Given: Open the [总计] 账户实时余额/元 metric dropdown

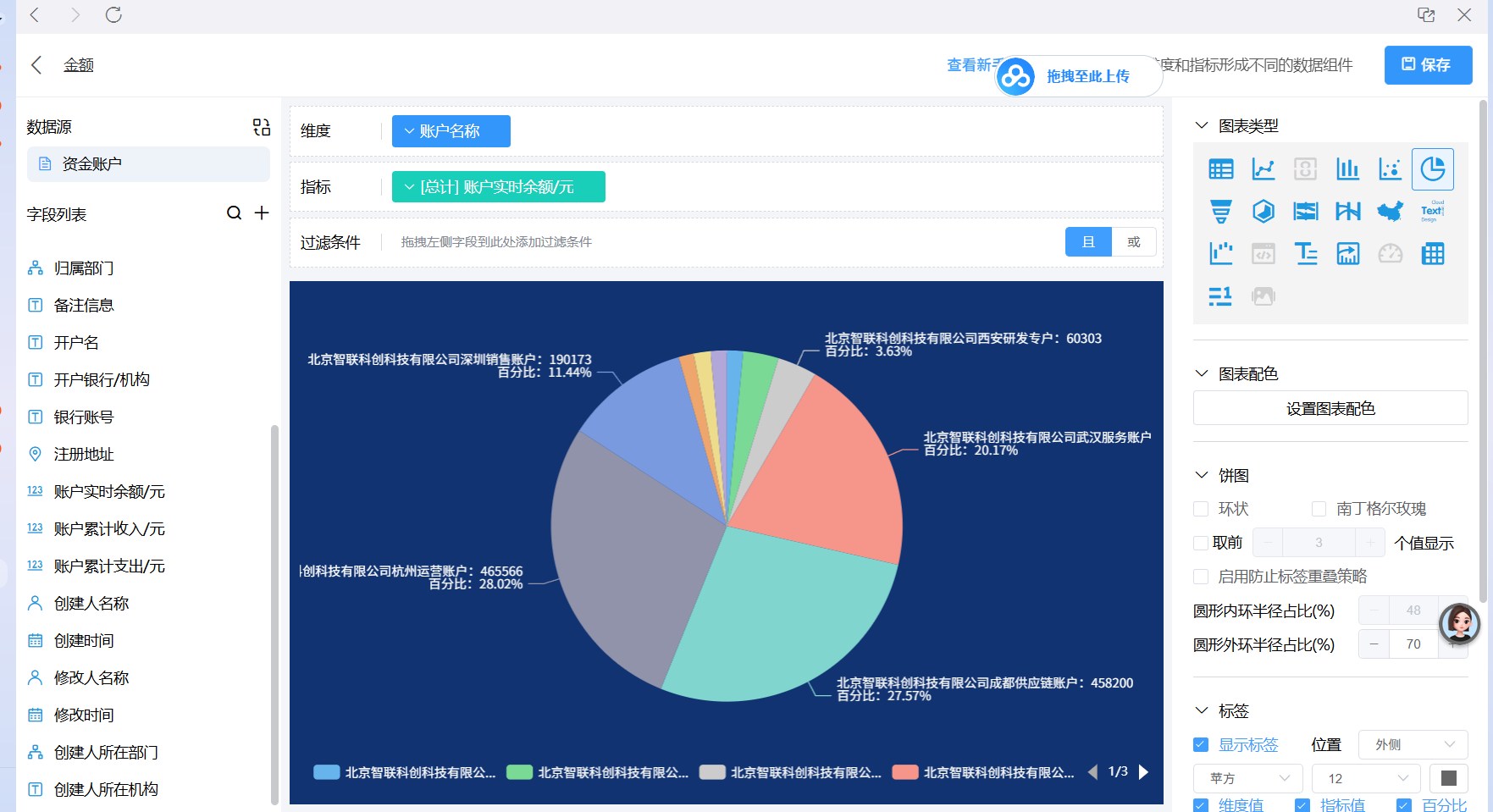Looking at the screenshot, I should pyautogui.click(x=498, y=187).
